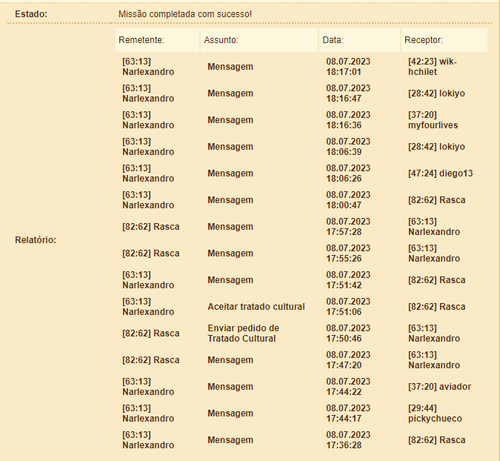
Task: Click sender Narlexandro in the 18:17:01 row
Action: click(148, 67)
